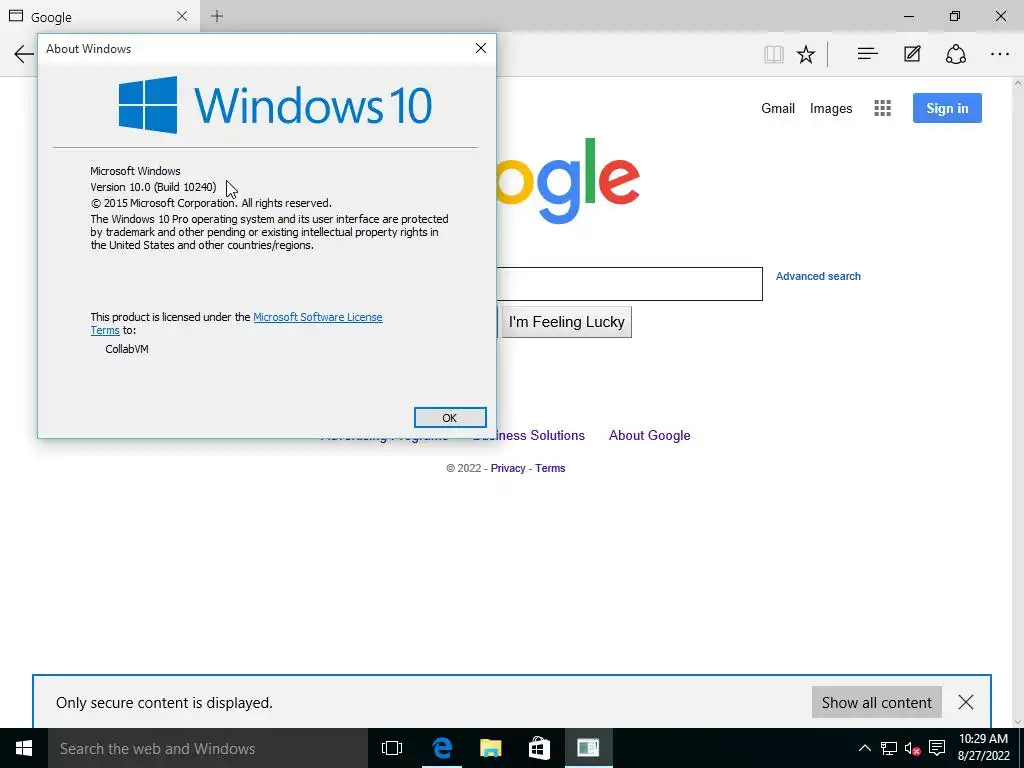Close the About Windows dialog
The height and width of the screenshot is (768, 1024).
tap(481, 48)
